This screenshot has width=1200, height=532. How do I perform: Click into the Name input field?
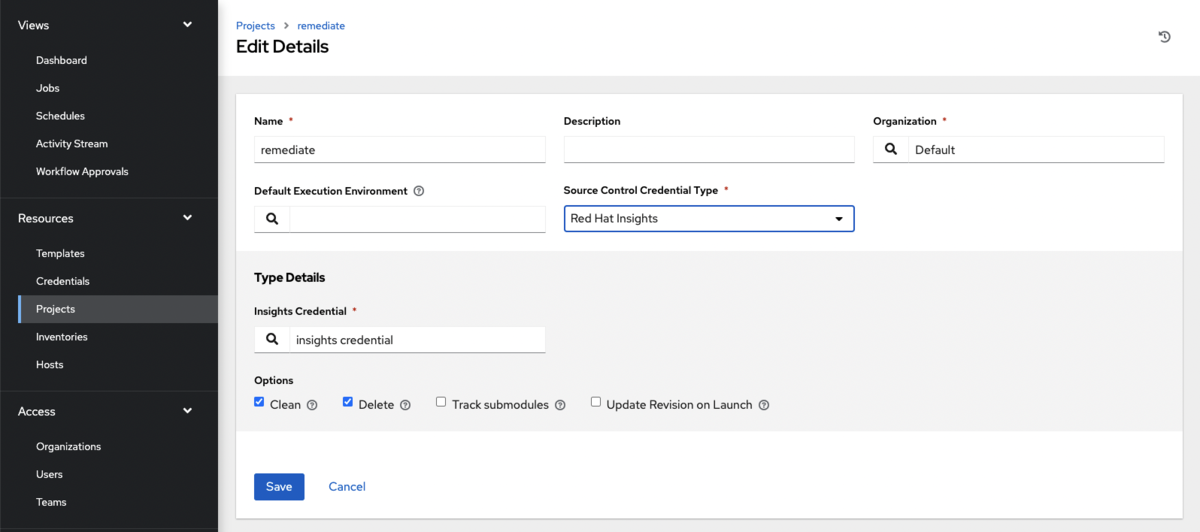pos(400,149)
